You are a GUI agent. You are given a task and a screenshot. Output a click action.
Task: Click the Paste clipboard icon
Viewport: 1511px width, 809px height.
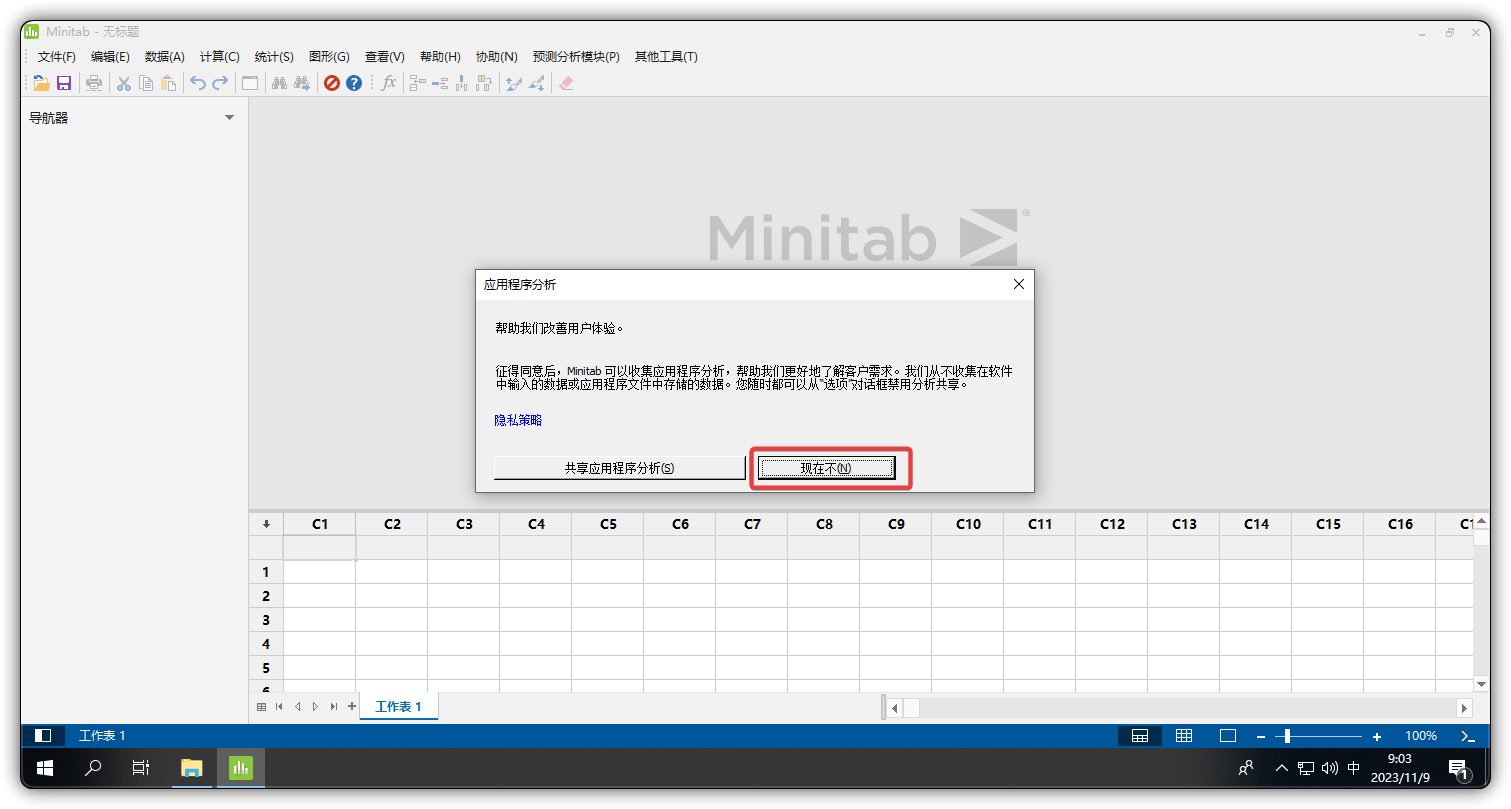tap(168, 83)
